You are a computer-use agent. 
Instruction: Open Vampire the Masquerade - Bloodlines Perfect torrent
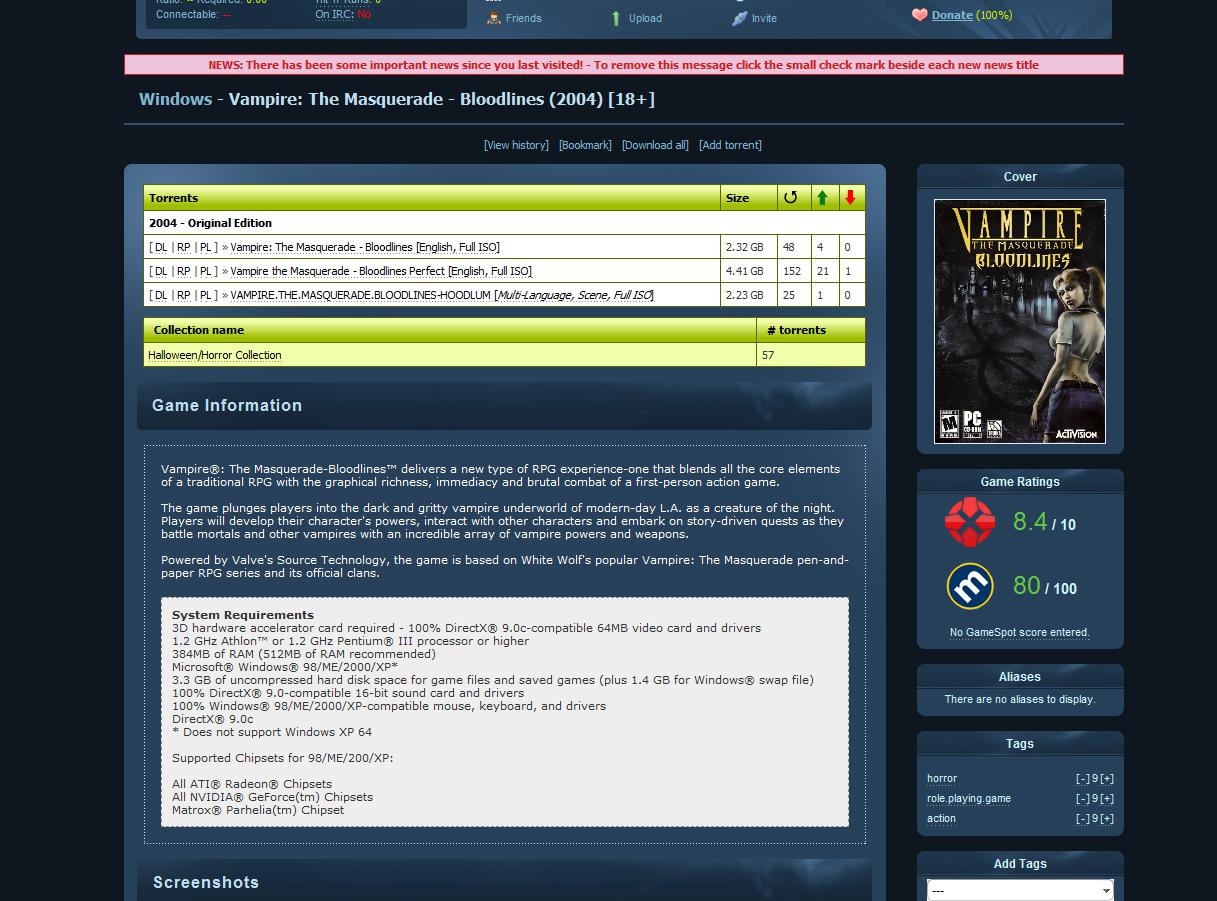click(381, 271)
